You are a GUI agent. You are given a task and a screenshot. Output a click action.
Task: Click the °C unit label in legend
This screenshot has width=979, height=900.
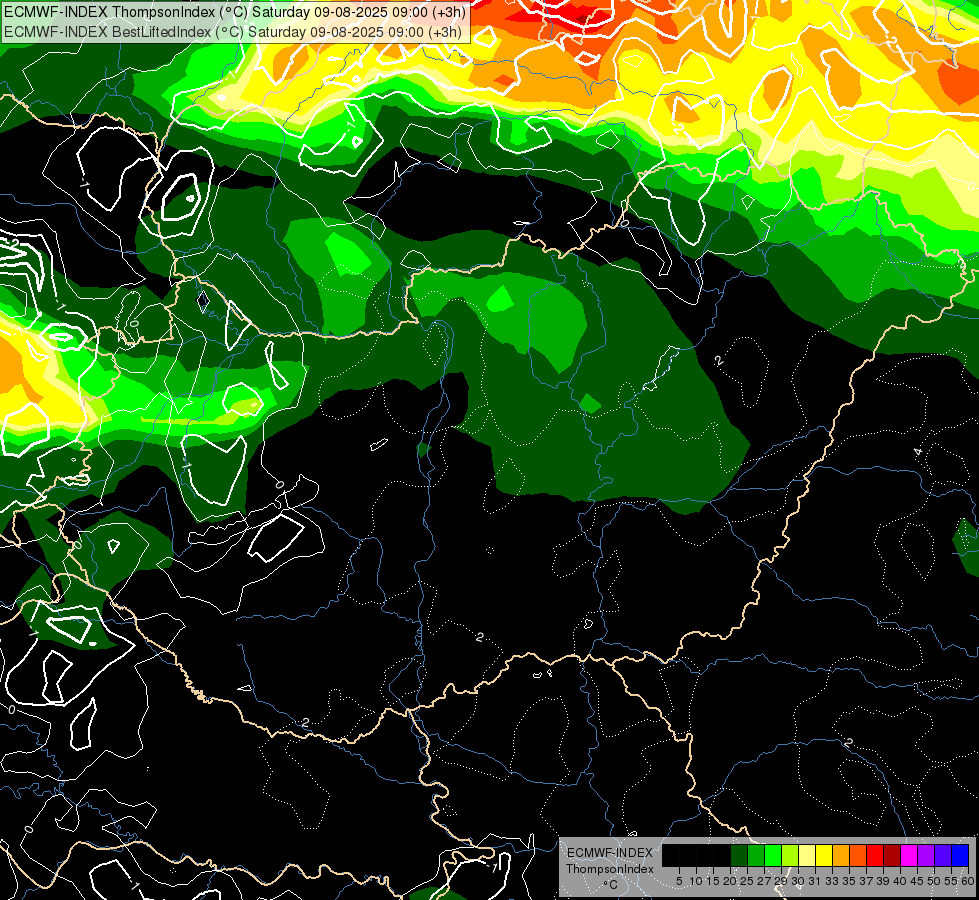click(610, 884)
